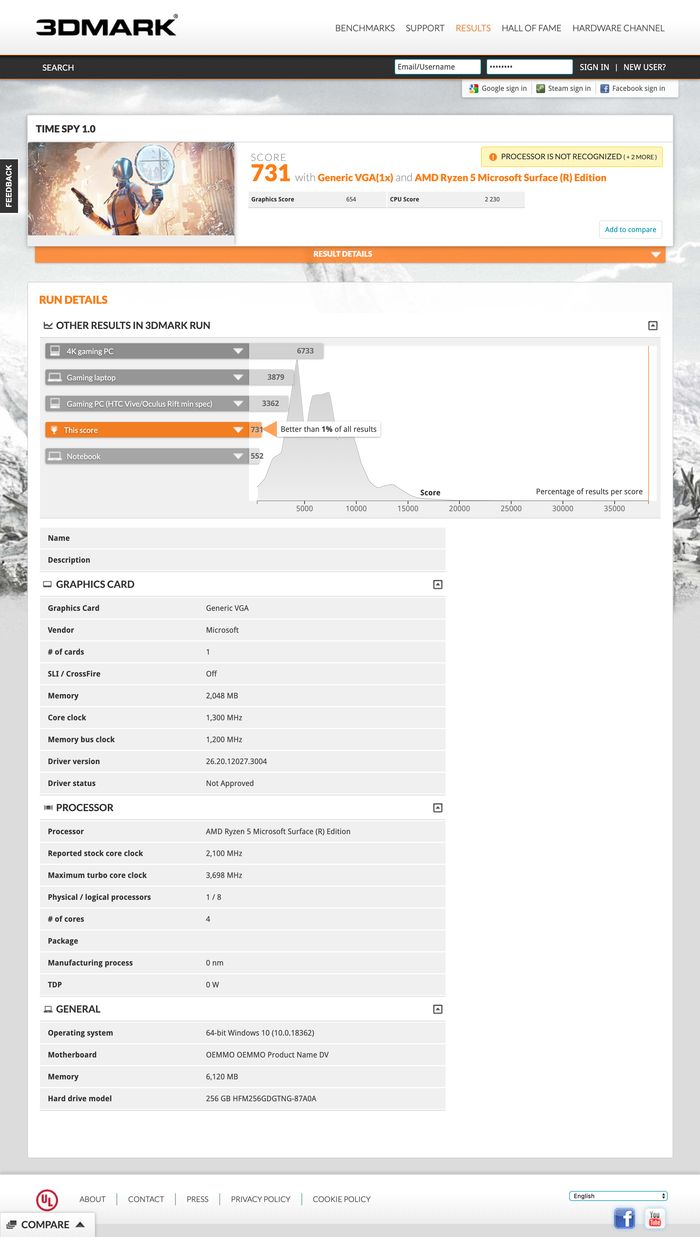Sign in with Steam

564,88
